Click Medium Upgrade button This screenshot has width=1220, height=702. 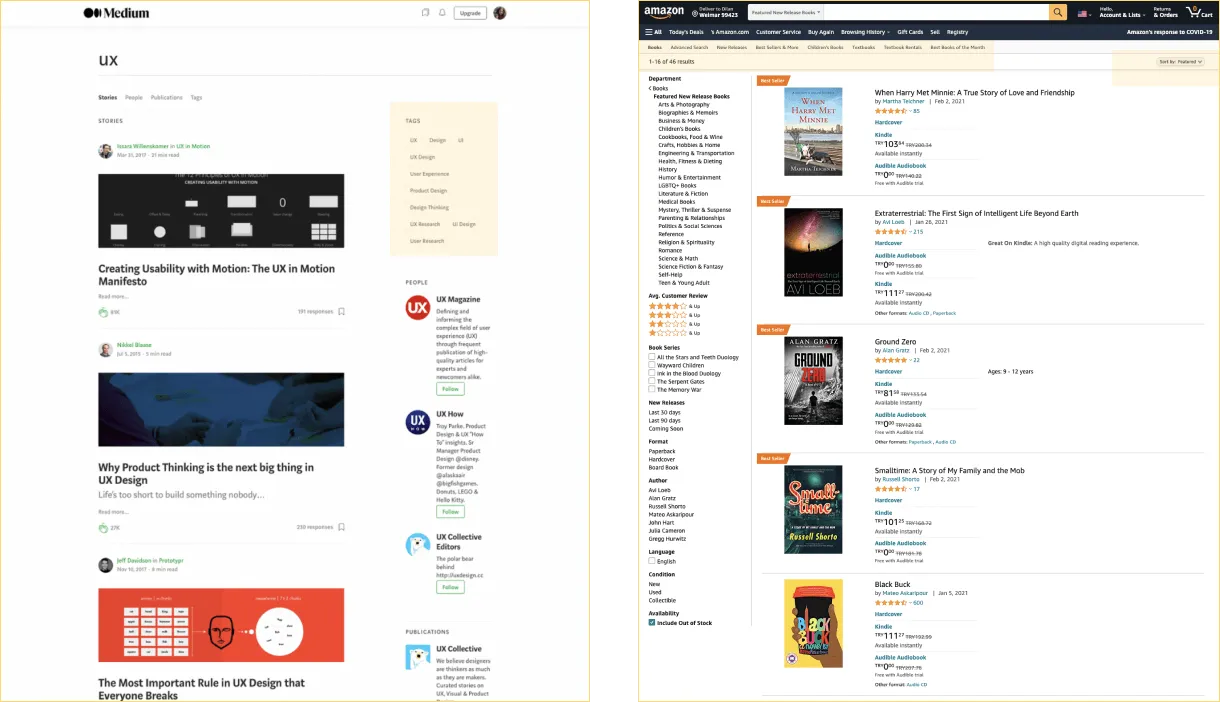470,13
